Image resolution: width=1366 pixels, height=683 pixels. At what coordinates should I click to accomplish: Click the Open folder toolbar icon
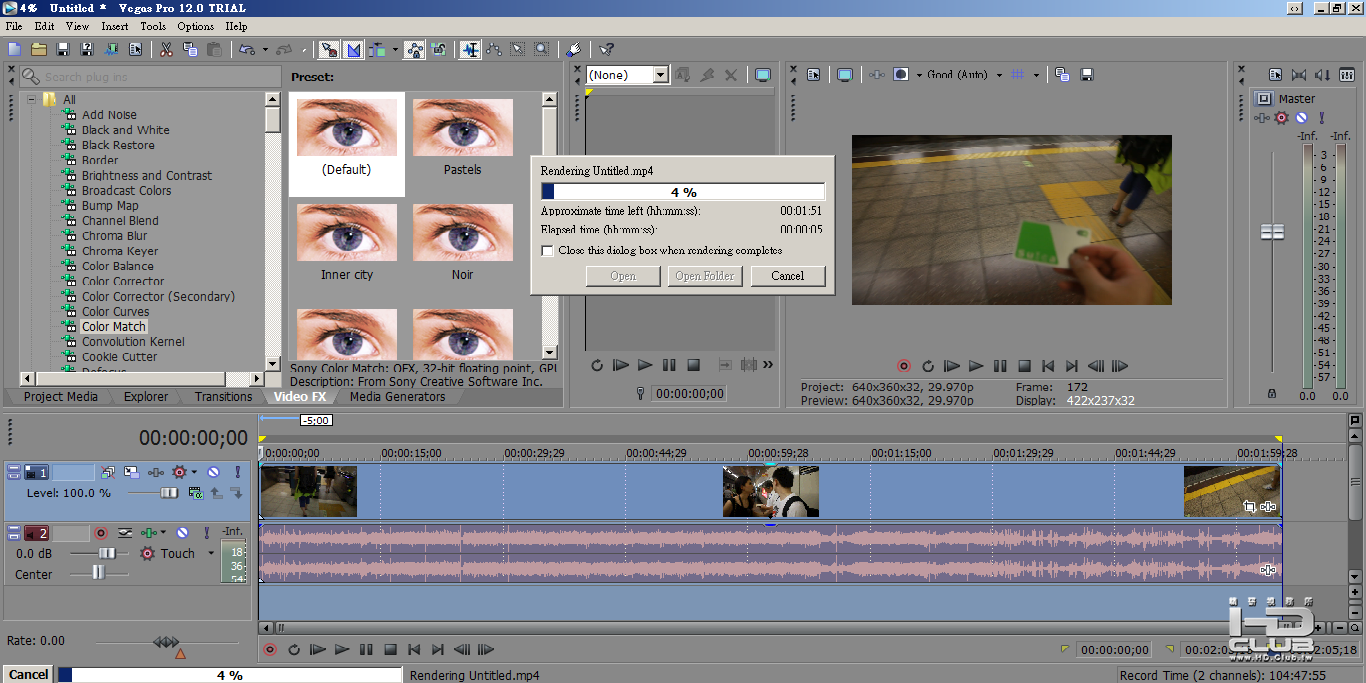pos(38,49)
